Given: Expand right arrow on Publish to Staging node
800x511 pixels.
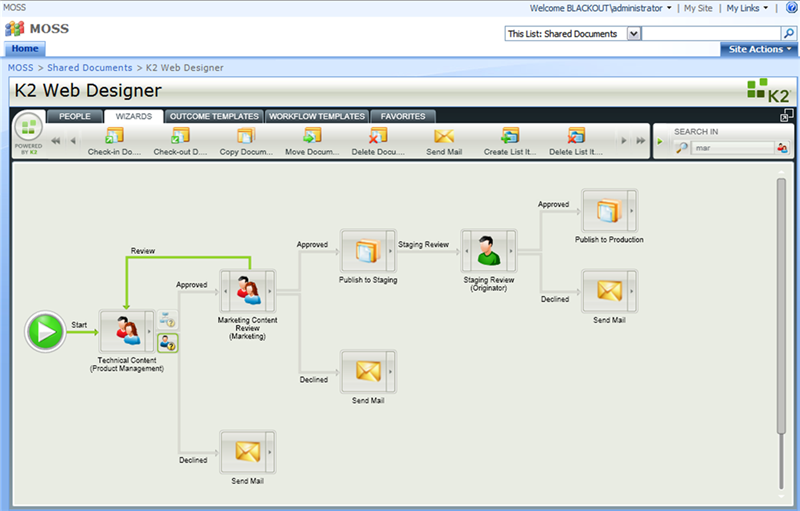Looking at the screenshot, I should 390,251.
